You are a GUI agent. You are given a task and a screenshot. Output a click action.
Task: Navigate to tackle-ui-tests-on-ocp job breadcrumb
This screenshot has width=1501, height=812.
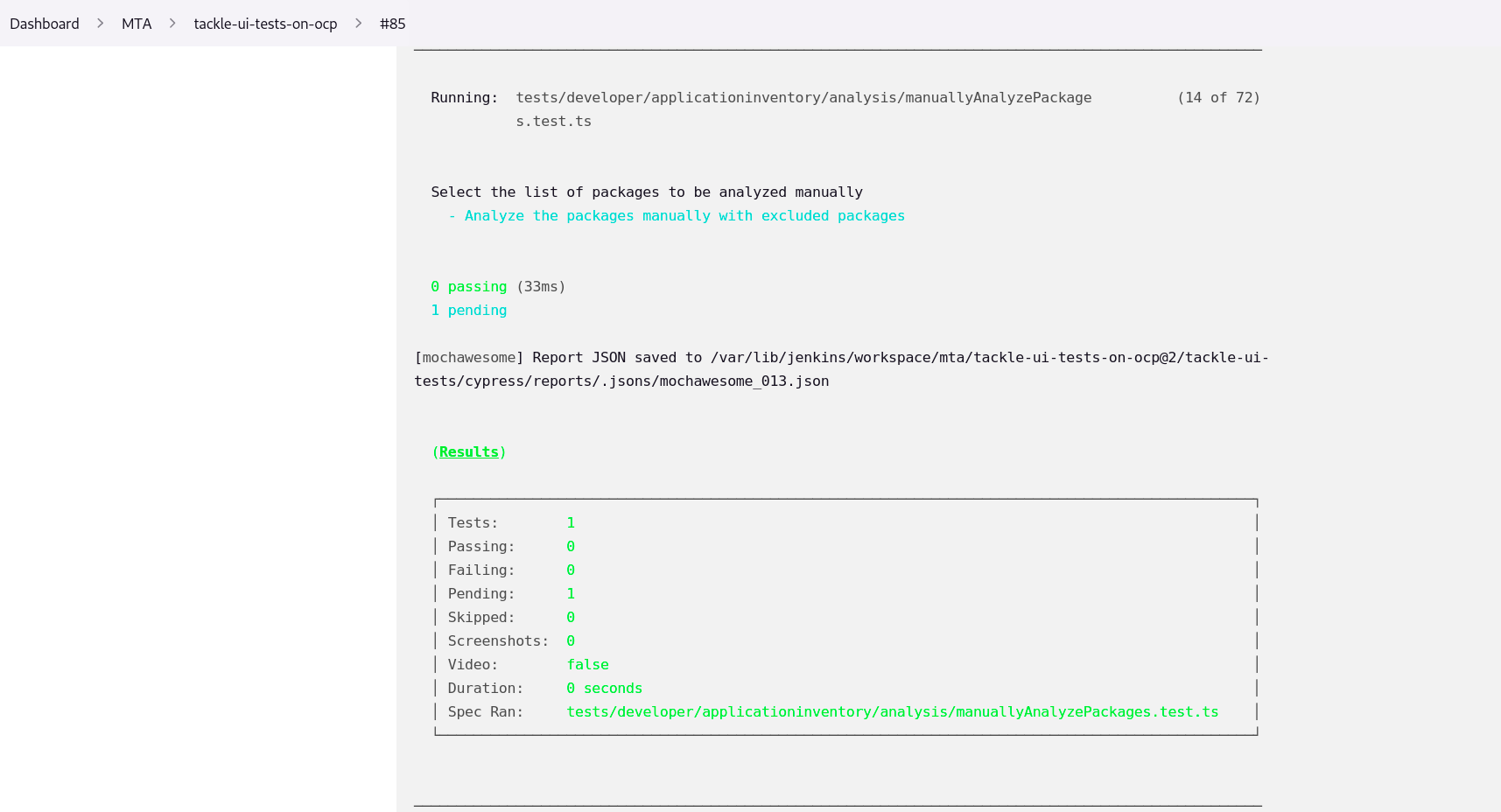click(x=265, y=24)
